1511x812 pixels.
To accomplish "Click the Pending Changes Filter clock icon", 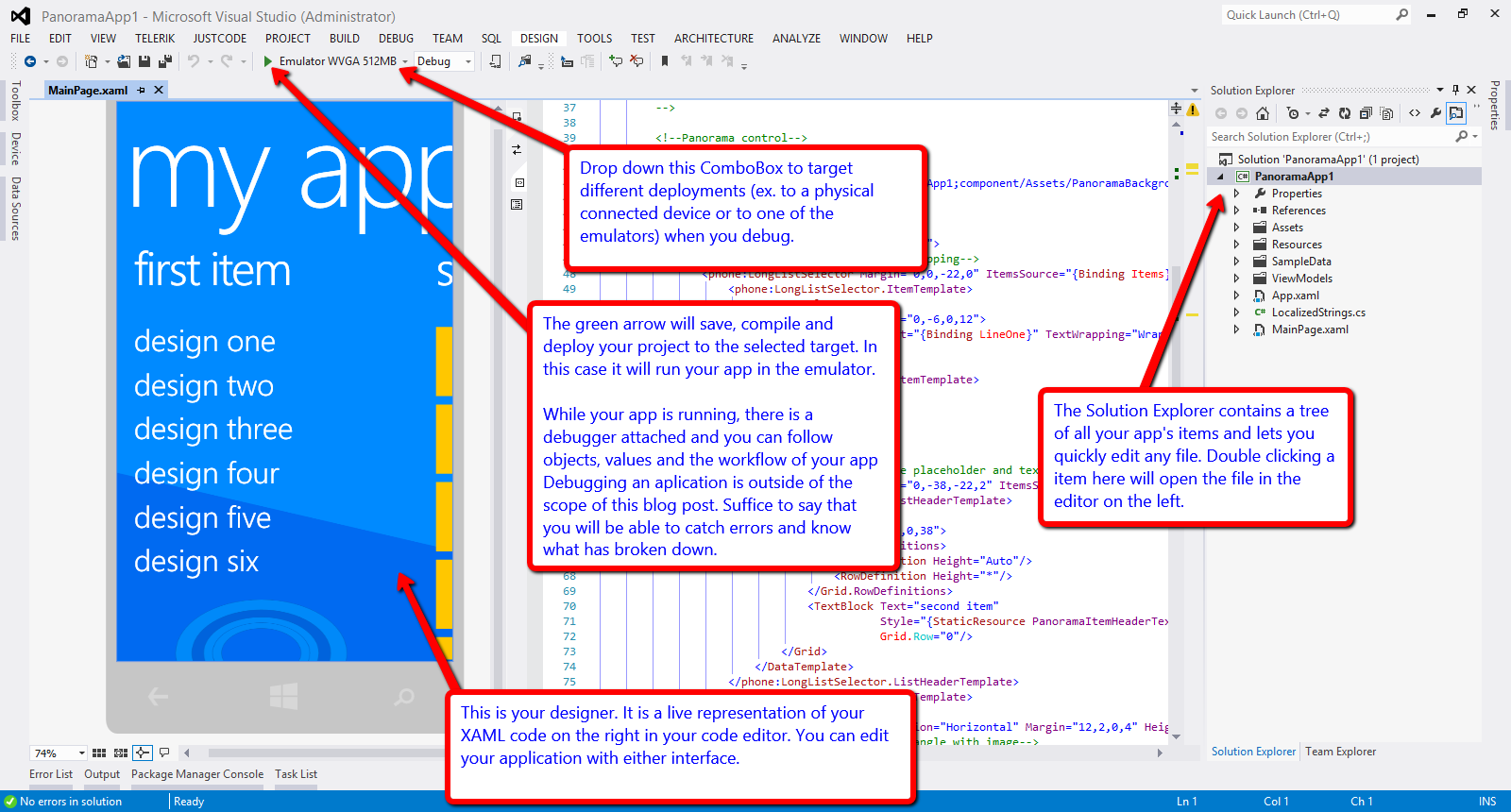I will pyautogui.click(x=1293, y=113).
